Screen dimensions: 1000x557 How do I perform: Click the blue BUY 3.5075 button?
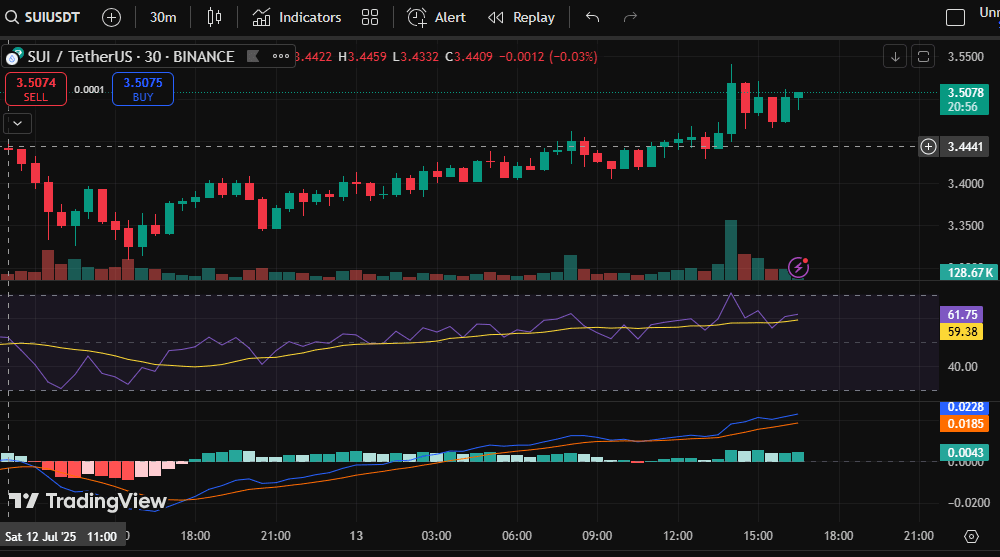pos(143,89)
